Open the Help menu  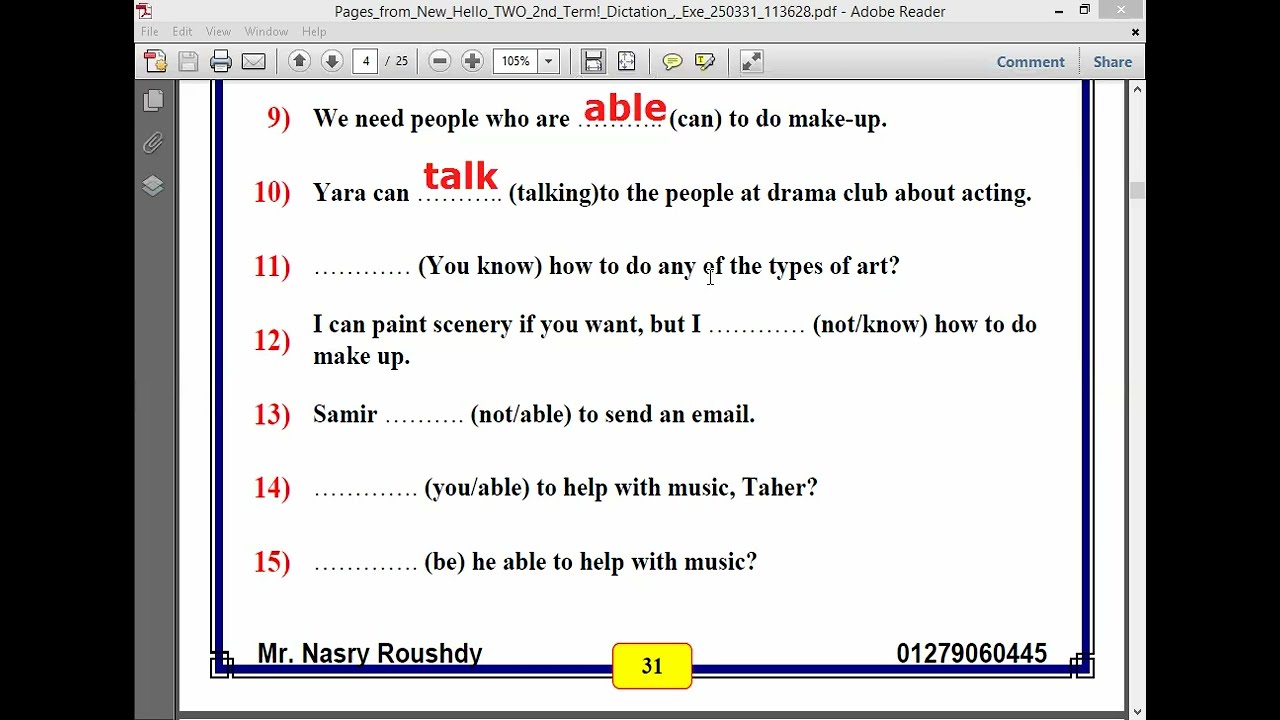coord(314,32)
